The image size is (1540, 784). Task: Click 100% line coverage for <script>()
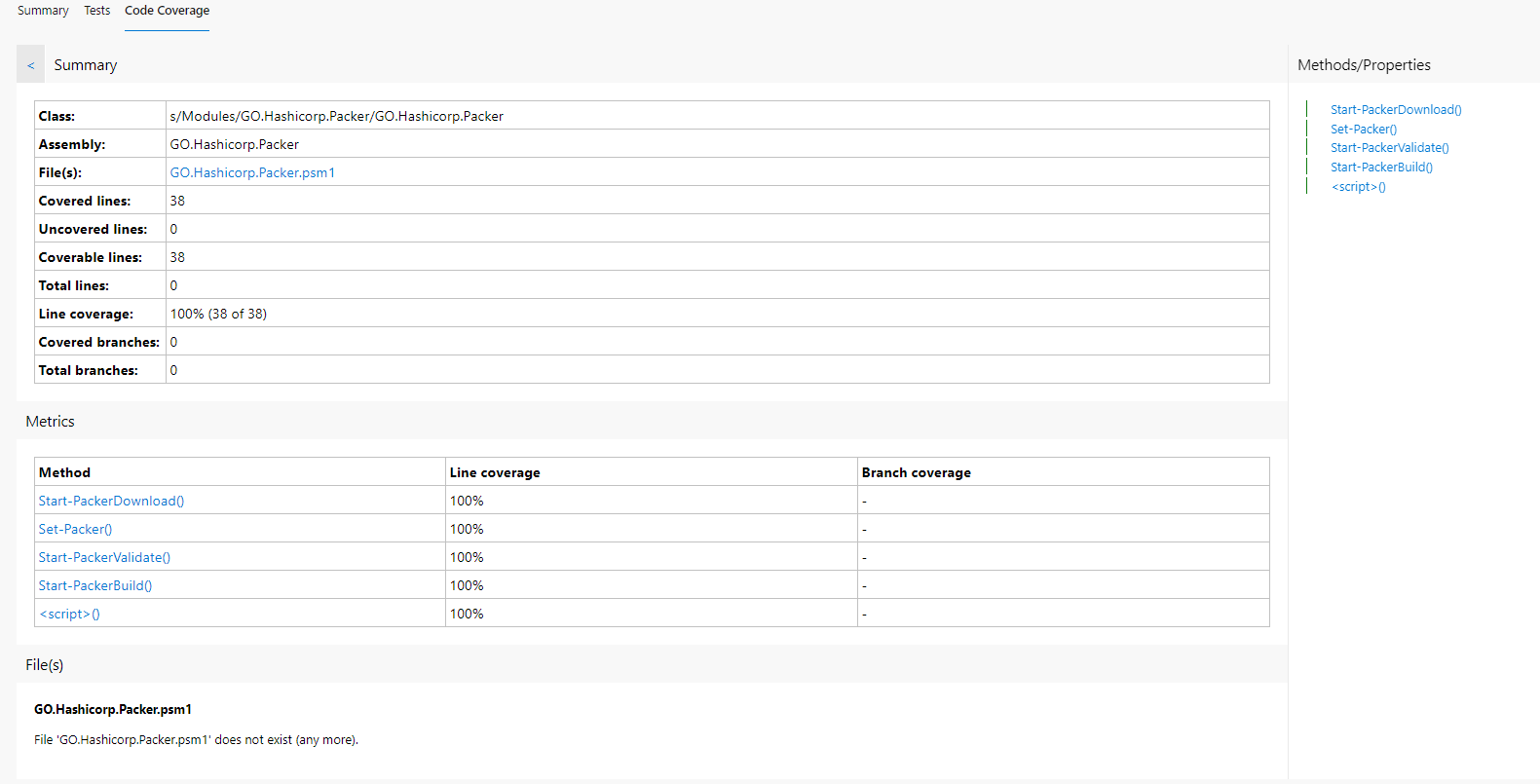(467, 614)
